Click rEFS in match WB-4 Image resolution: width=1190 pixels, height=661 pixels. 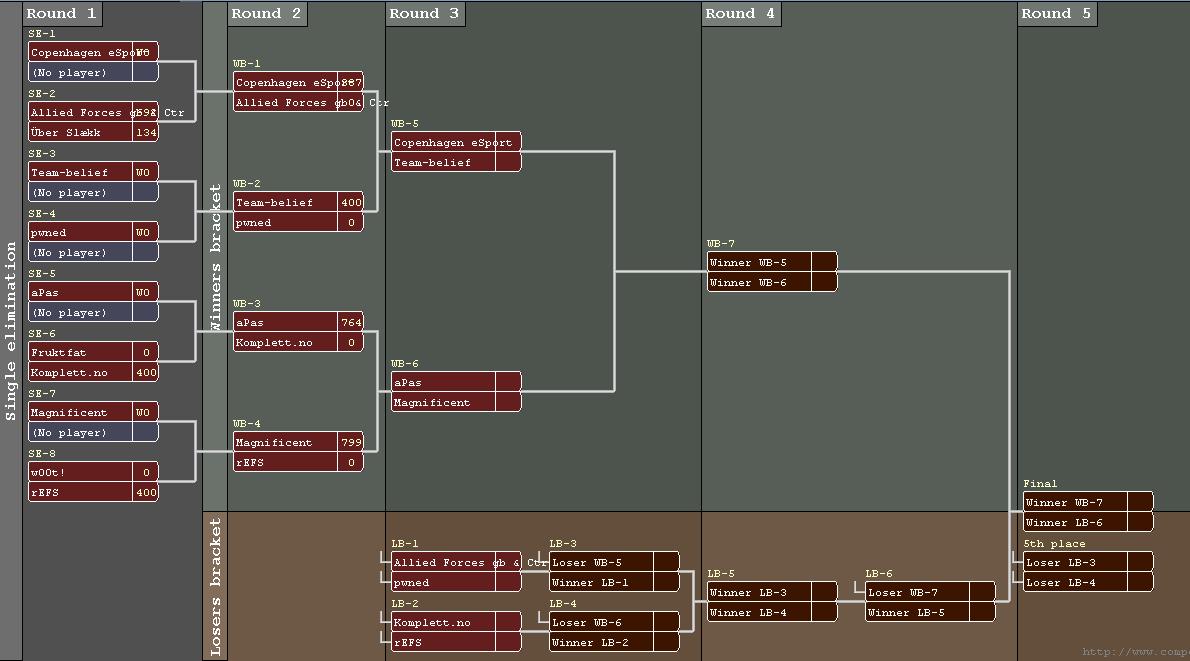pos(298,461)
